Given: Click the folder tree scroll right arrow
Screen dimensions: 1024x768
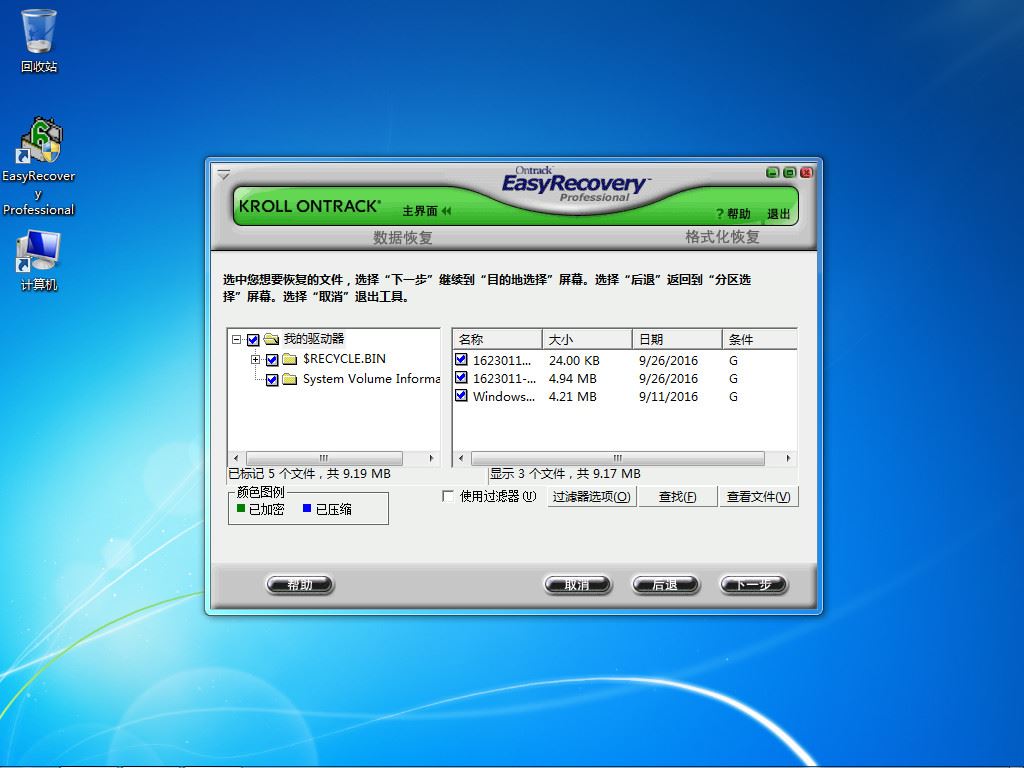Looking at the screenshot, I should click(x=432, y=458).
